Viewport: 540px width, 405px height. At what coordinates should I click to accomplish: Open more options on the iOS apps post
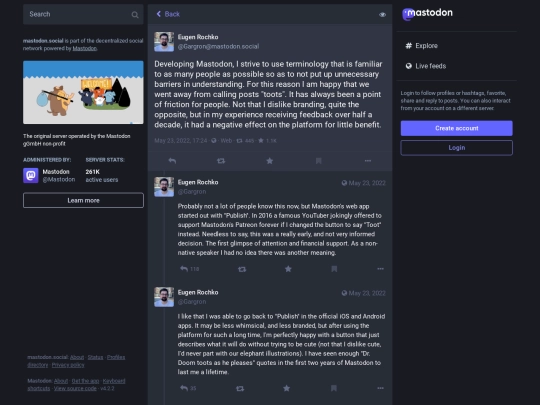tap(380, 388)
